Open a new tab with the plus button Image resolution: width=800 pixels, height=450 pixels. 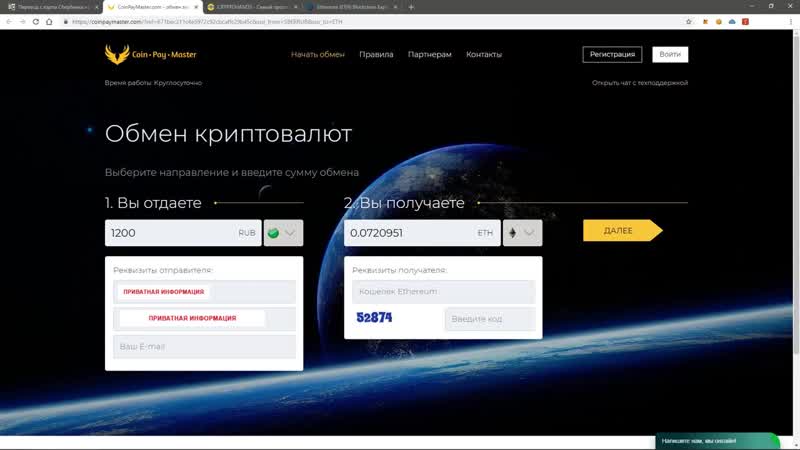click(411, 7)
